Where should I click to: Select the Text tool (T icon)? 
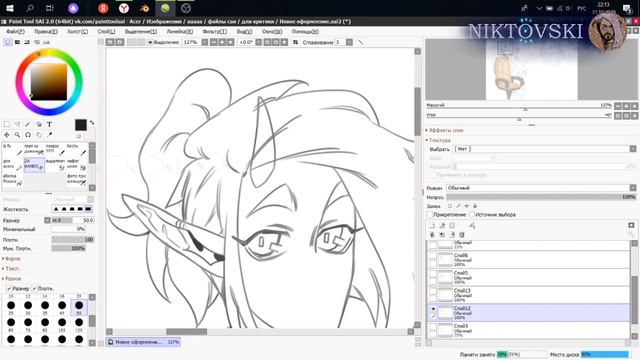[x=49, y=124]
